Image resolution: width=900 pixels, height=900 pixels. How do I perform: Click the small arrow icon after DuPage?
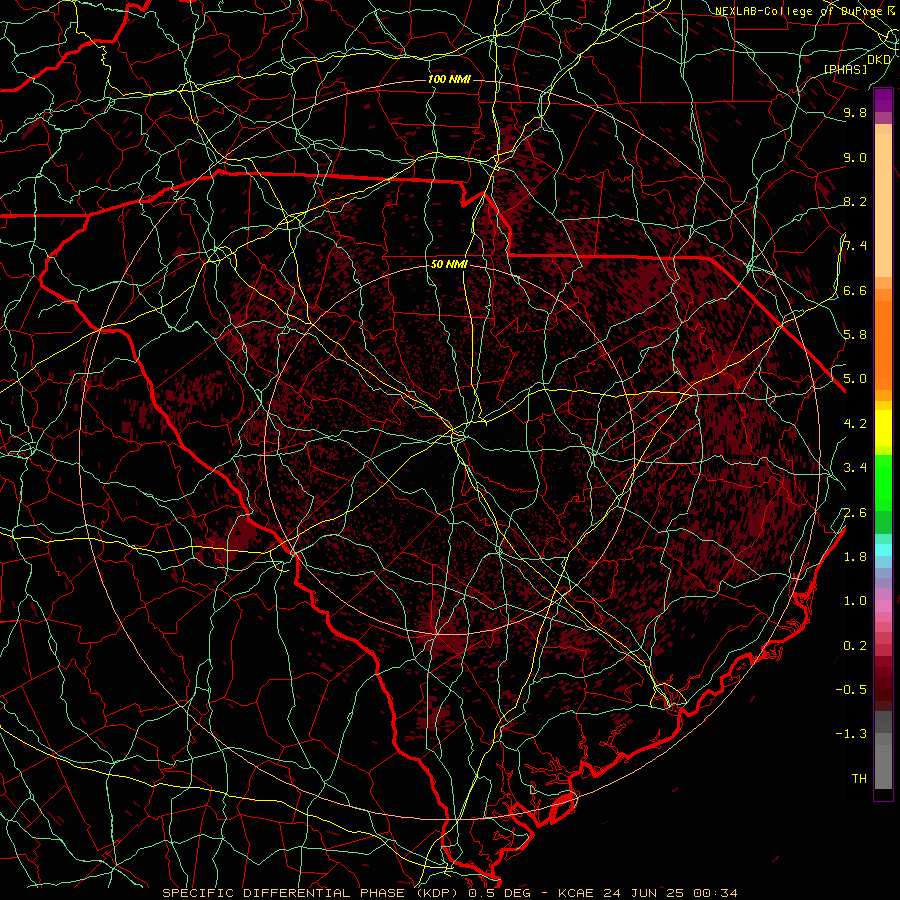(x=890, y=10)
